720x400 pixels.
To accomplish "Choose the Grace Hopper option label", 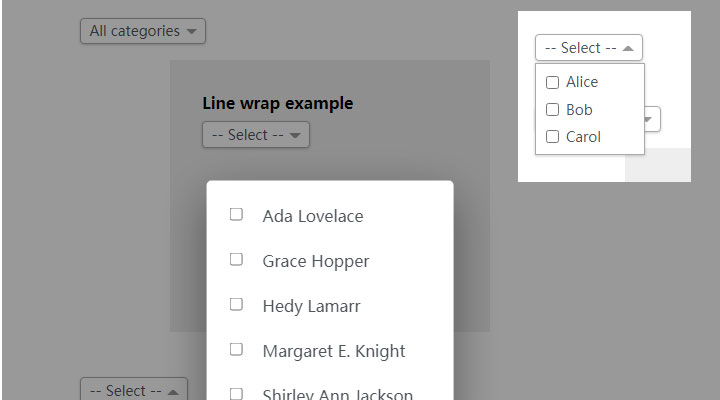I will click(x=316, y=261).
